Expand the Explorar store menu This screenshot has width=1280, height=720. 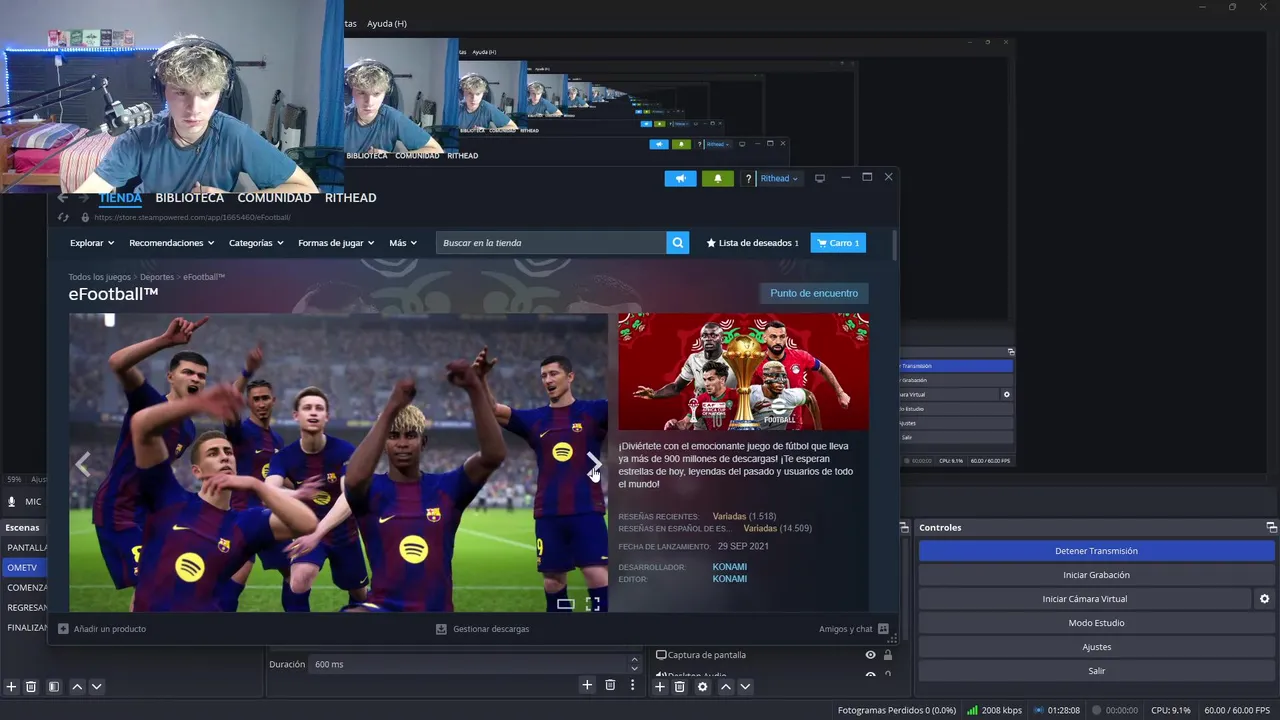[92, 243]
